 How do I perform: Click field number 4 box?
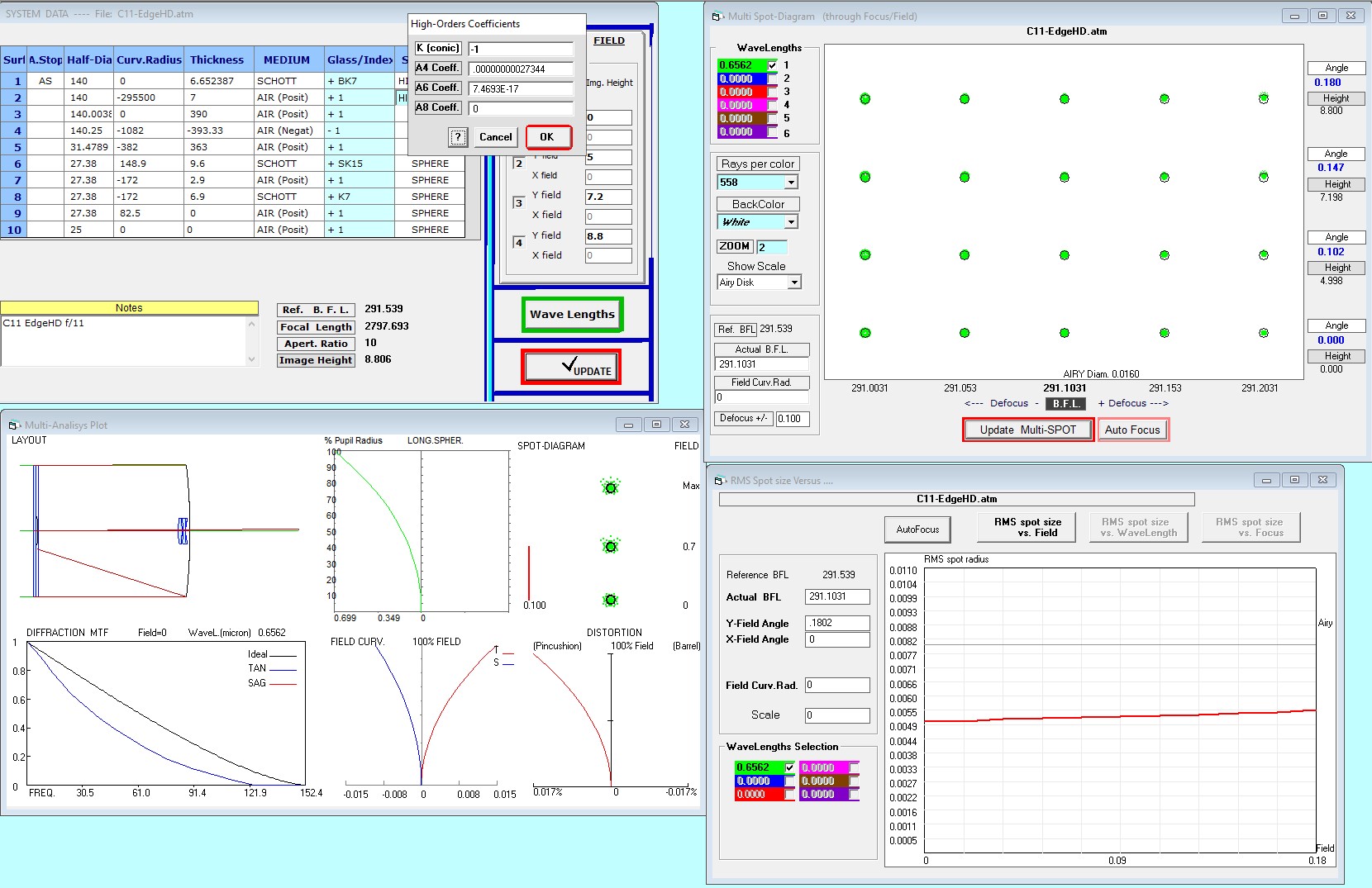(519, 243)
